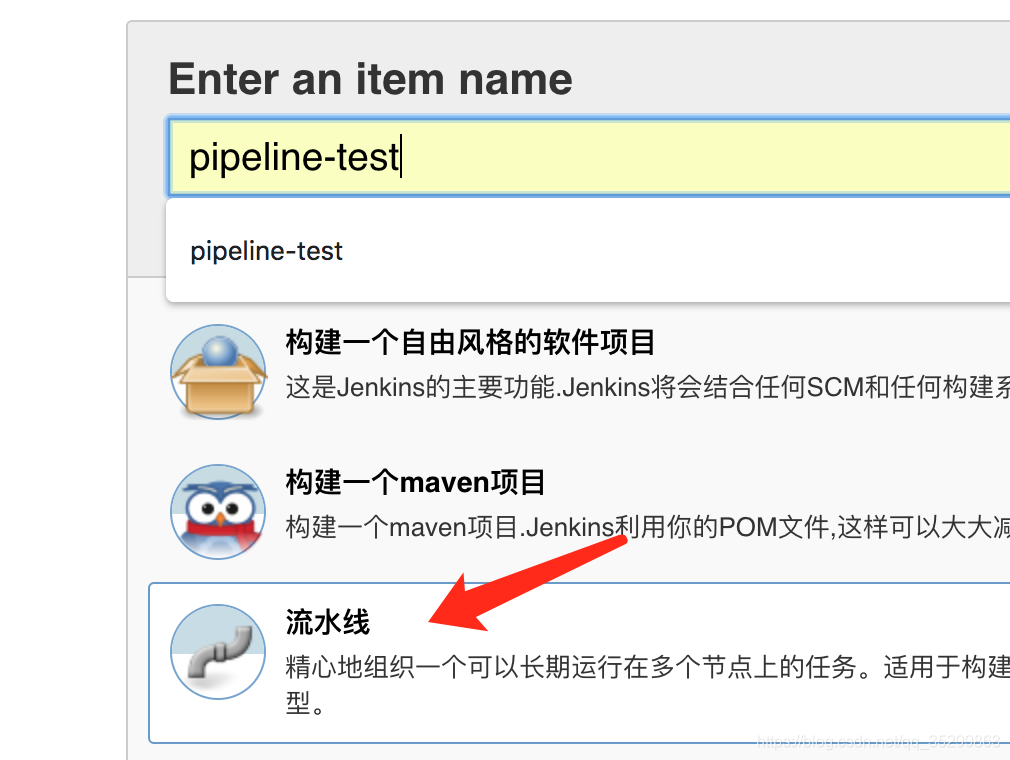Click the red arrow annotation

coord(527,584)
